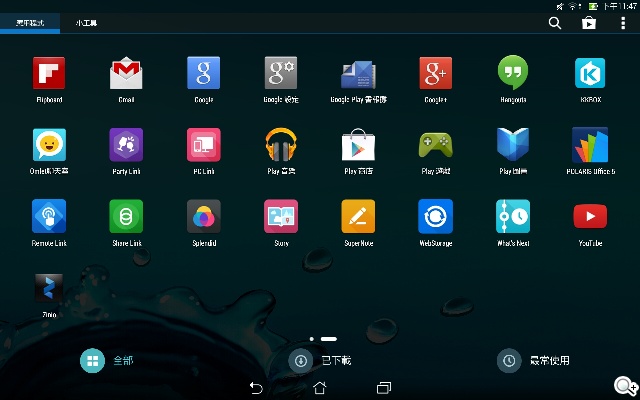Open the Play Store app
This screenshot has width=640, height=400.
[358, 146]
